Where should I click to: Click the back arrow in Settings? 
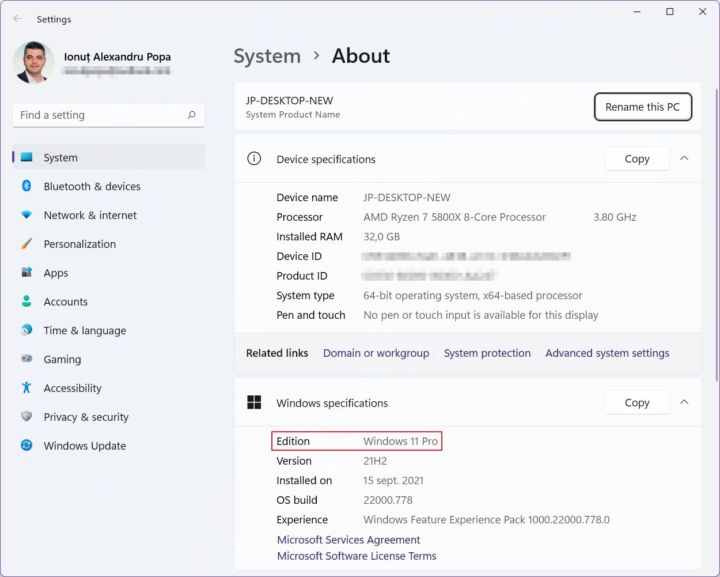pos(17,19)
